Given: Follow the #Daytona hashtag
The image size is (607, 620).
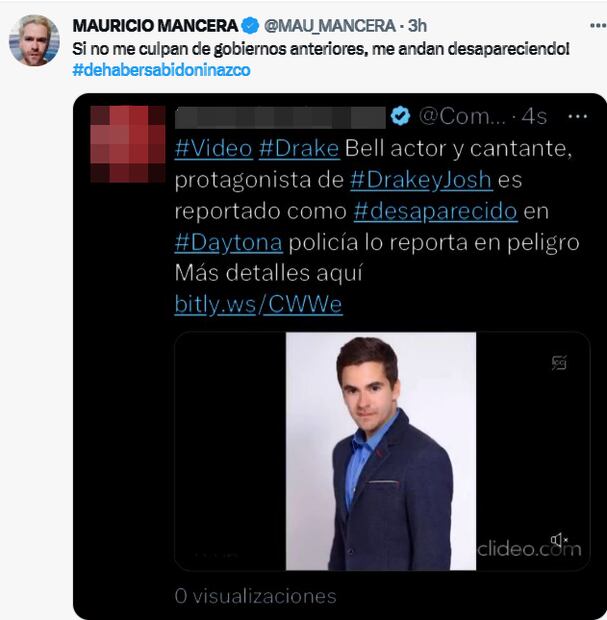Looking at the screenshot, I should pyautogui.click(x=229, y=243).
